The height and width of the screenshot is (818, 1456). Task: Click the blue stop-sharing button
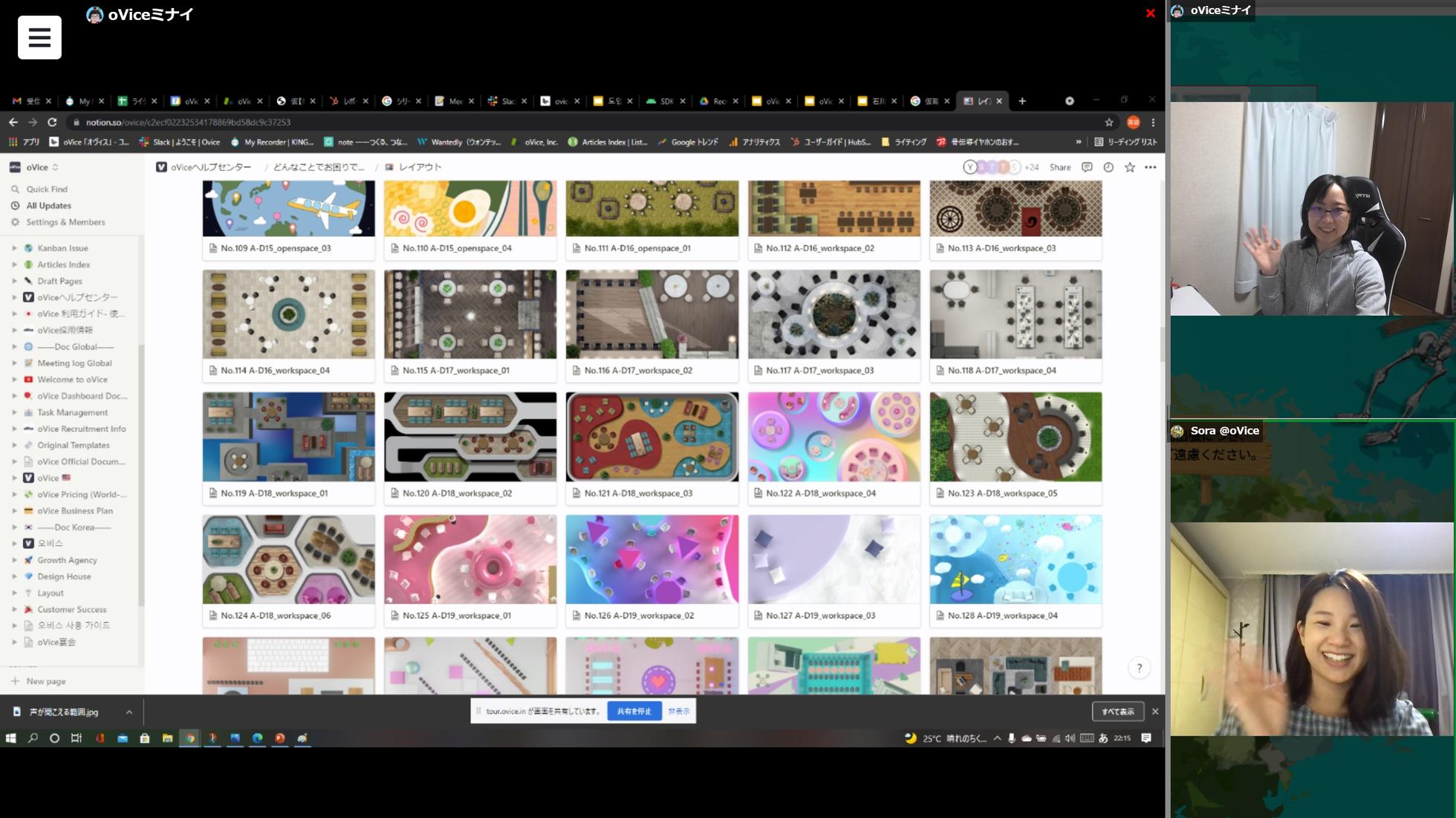click(634, 711)
